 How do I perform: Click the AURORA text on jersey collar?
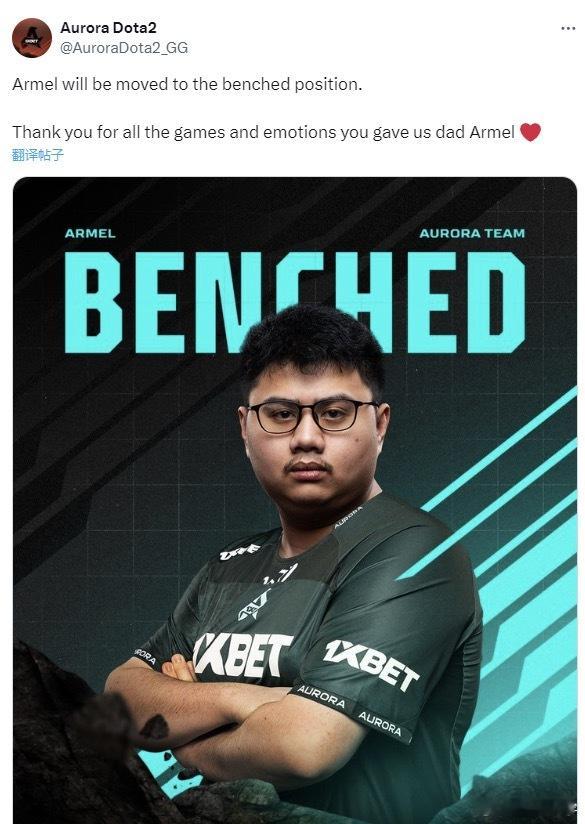point(348,517)
